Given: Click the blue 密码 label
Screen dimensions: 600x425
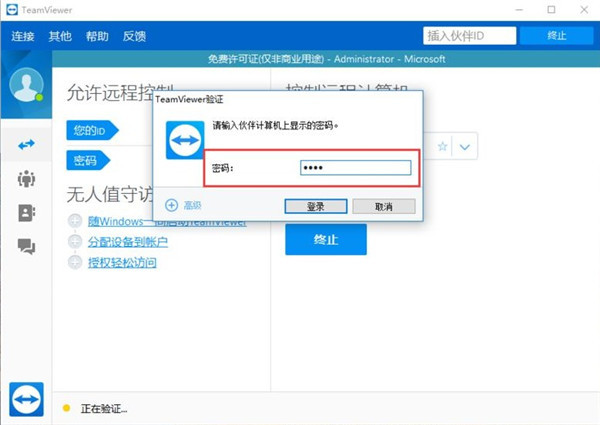Looking at the screenshot, I should pyautogui.click(x=88, y=160).
